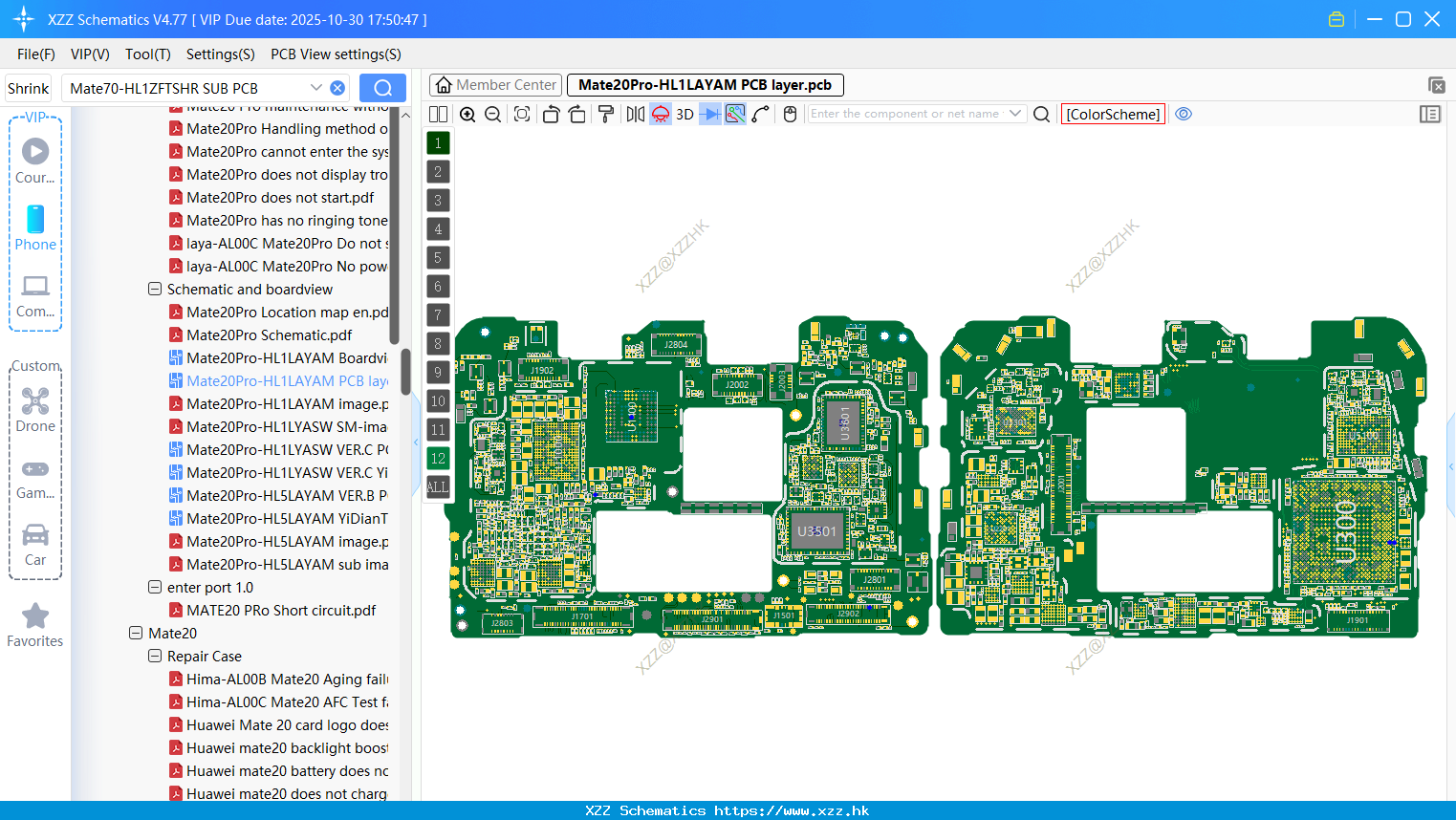Open Favorites in the sidebar
Image resolution: width=1456 pixels, height=820 pixels.
35,626
